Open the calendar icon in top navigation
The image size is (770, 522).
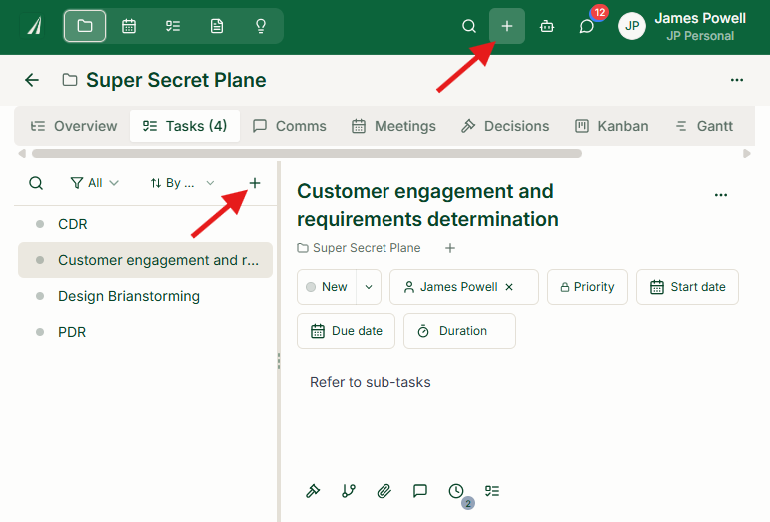click(x=129, y=26)
